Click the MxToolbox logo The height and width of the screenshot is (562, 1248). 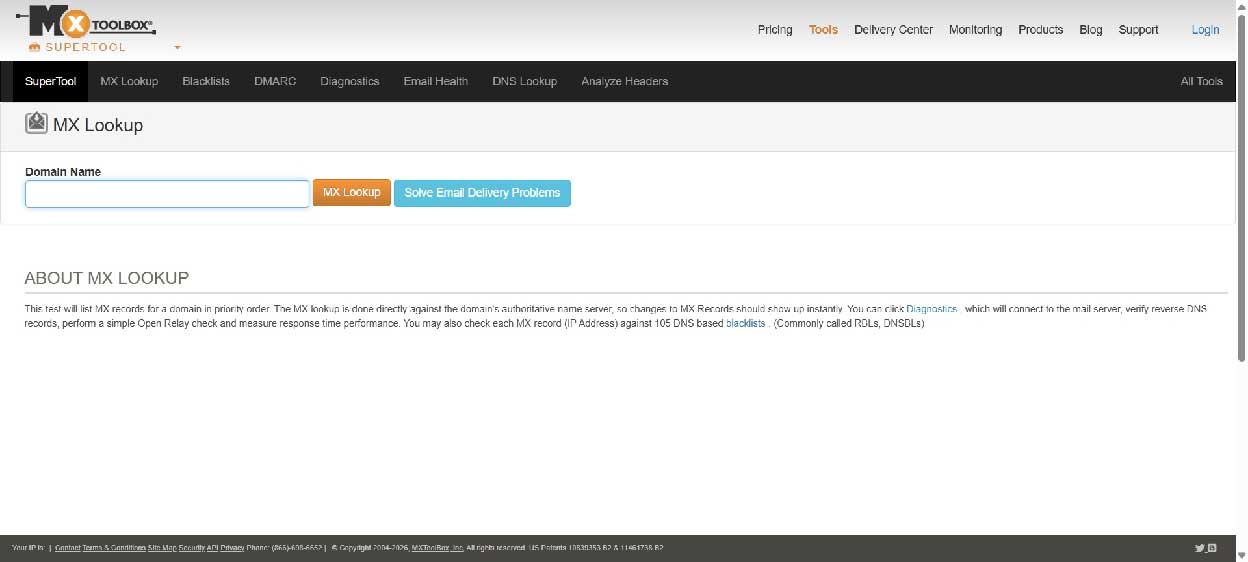[x=85, y=22]
